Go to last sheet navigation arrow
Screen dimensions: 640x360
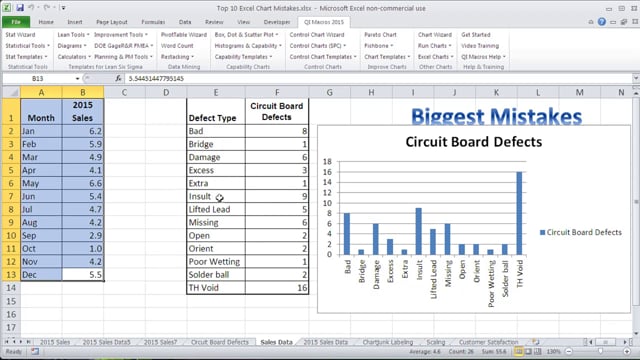[x=28, y=342]
